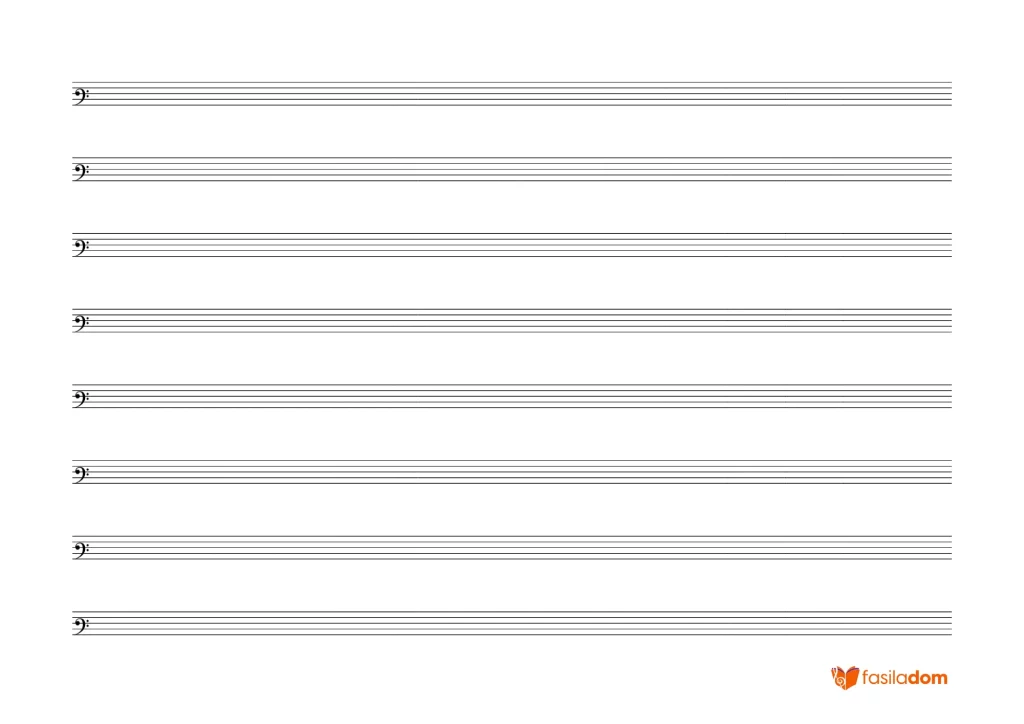1024x724 pixels.
Task: Click the bass clef on the fifth staff
Action: (81, 398)
